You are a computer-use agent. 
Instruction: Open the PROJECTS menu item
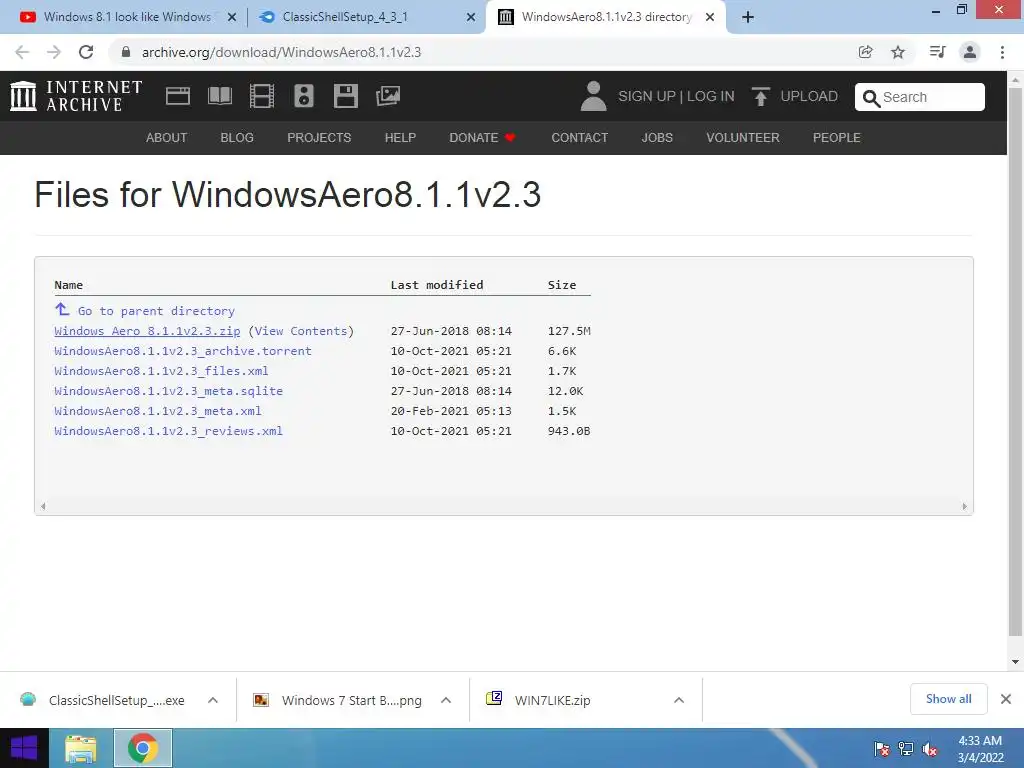[x=319, y=138]
